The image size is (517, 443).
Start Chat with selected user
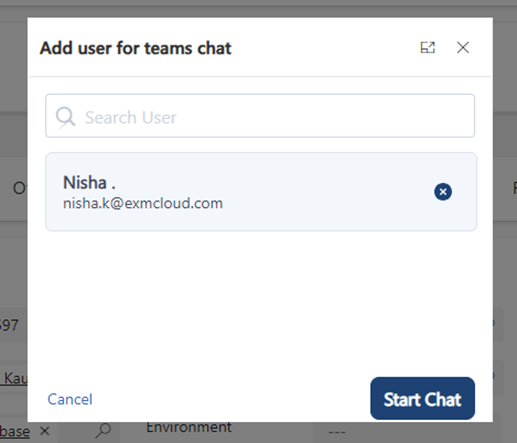click(x=422, y=398)
